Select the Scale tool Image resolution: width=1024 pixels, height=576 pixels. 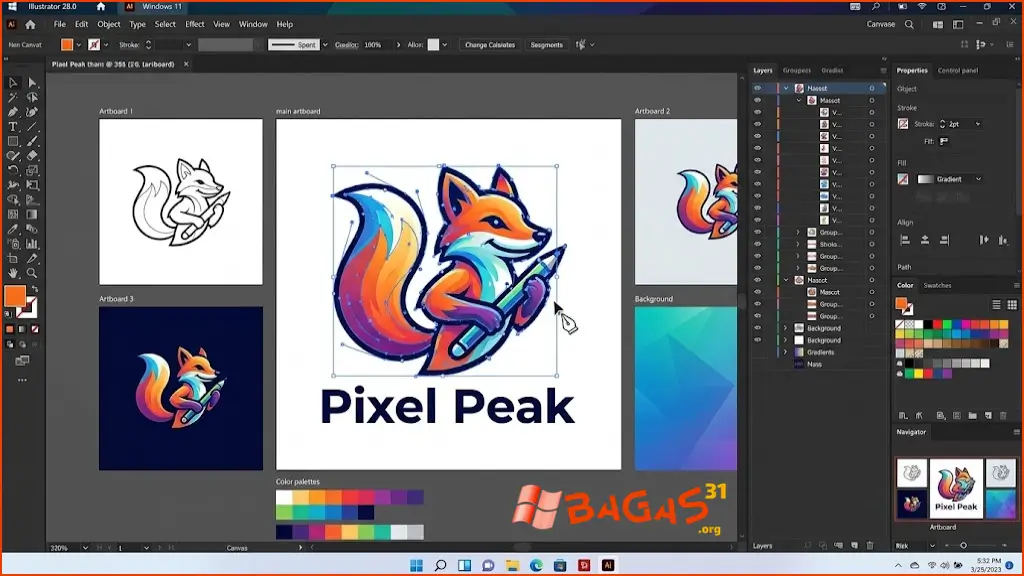[x=32, y=170]
